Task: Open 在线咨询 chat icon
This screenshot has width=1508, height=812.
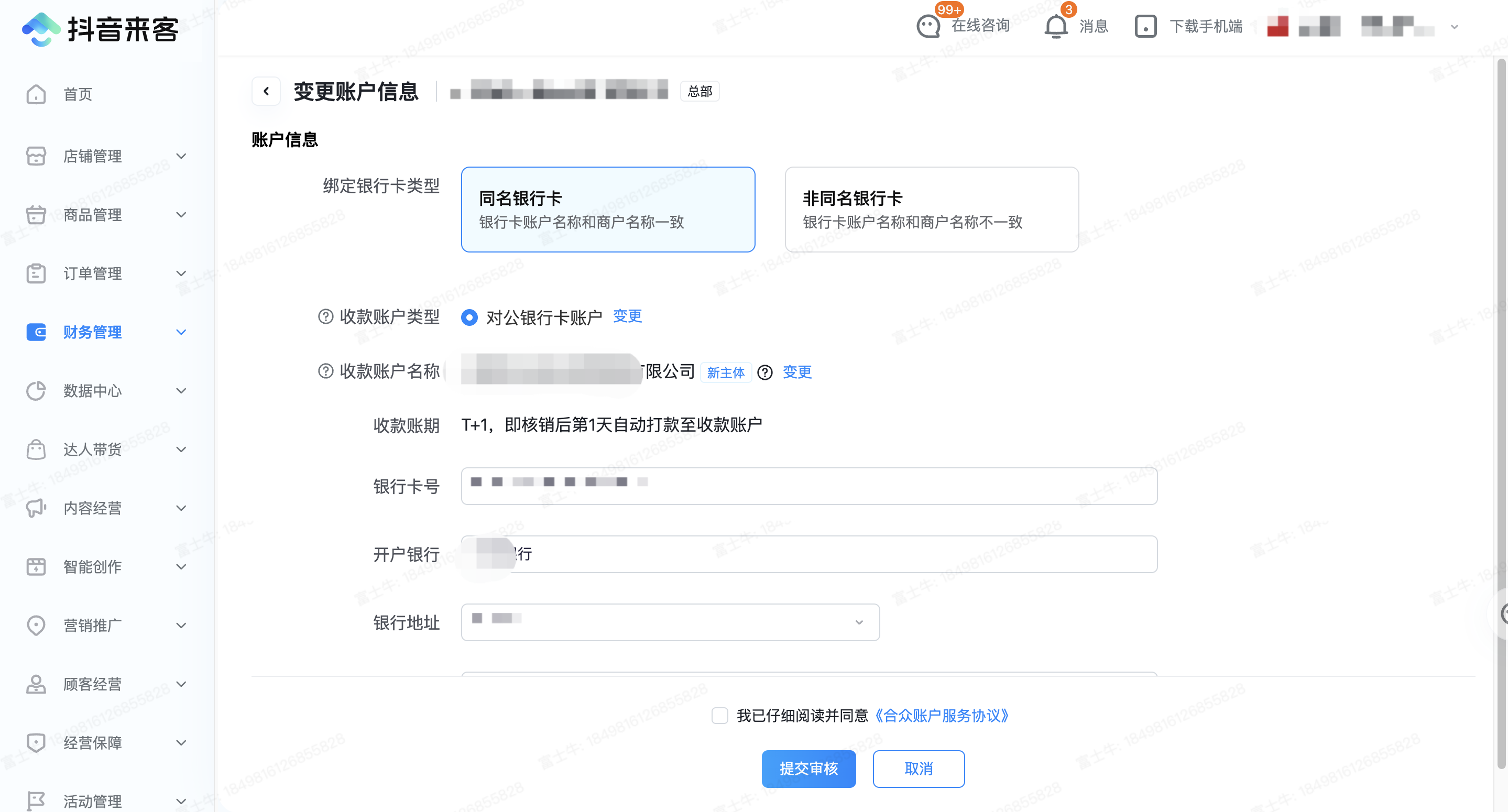Action: pyautogui.click(x=928, y=26)
